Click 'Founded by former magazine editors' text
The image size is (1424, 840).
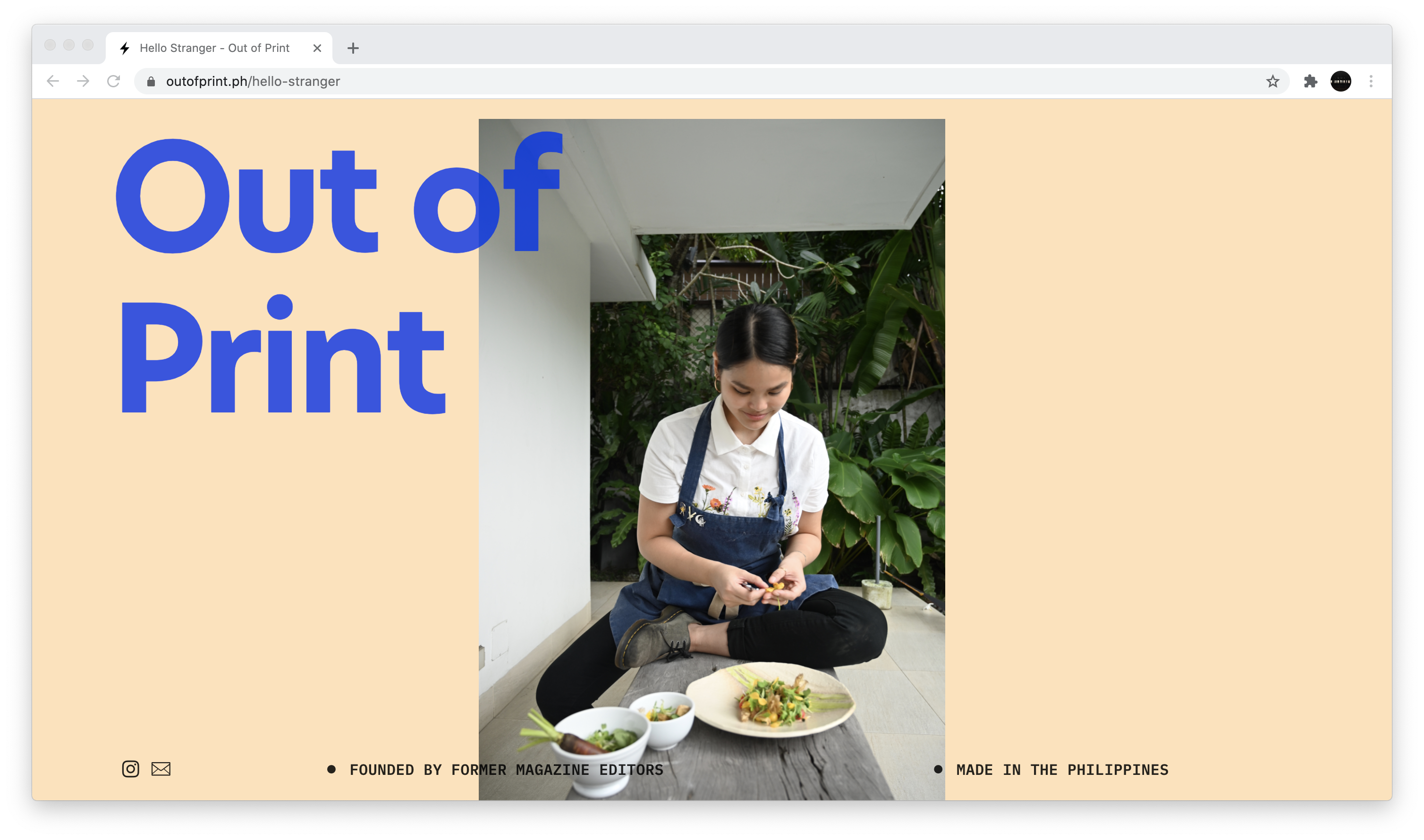click(x=506, y=770)
